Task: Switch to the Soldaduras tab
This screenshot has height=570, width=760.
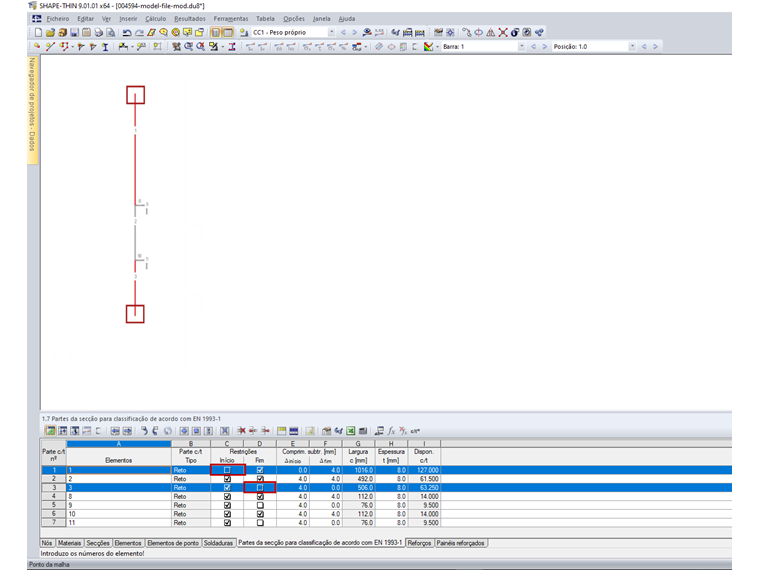Action: tap(218, 543)
